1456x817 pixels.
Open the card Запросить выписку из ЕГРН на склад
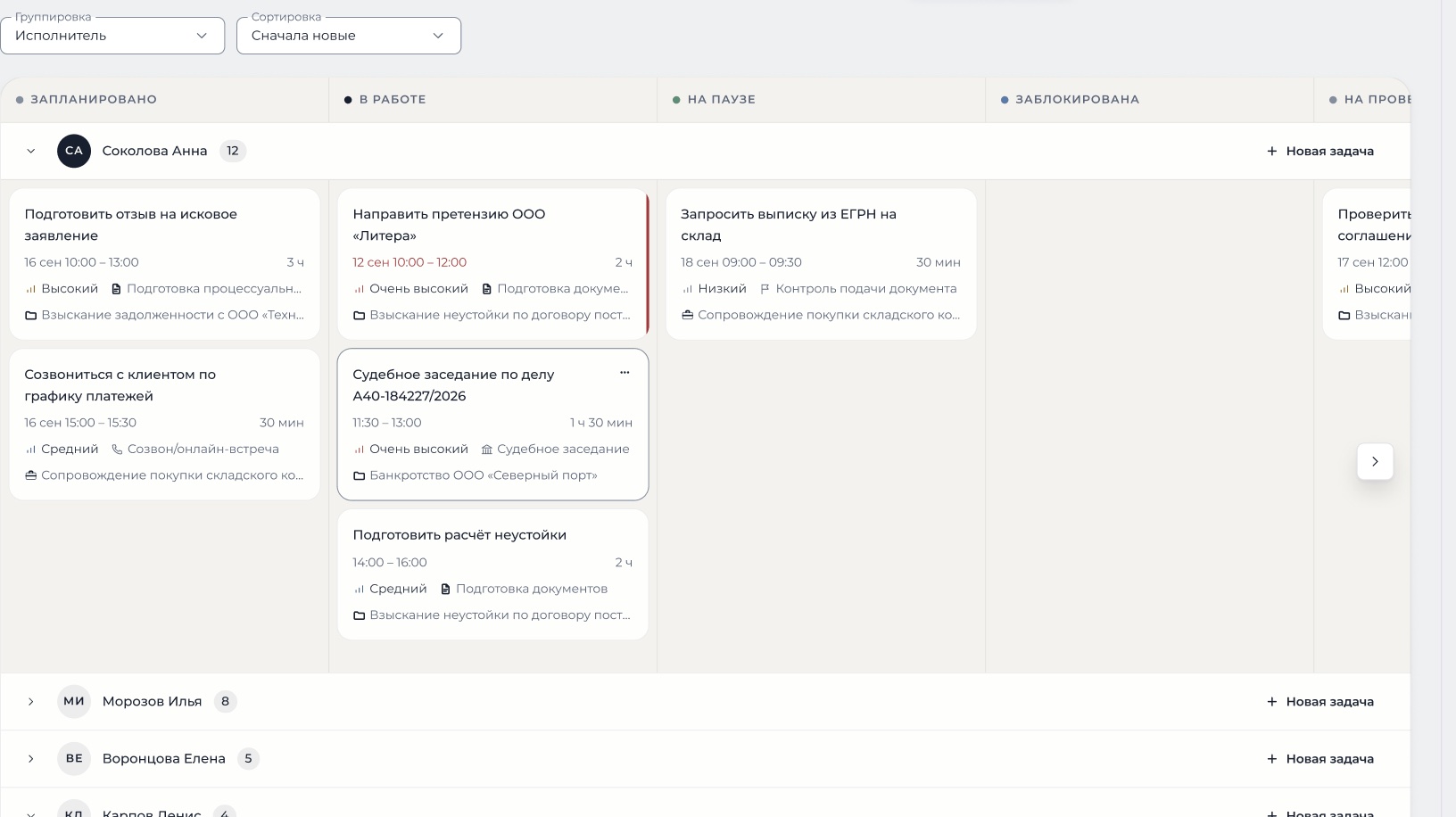[821, 264]
